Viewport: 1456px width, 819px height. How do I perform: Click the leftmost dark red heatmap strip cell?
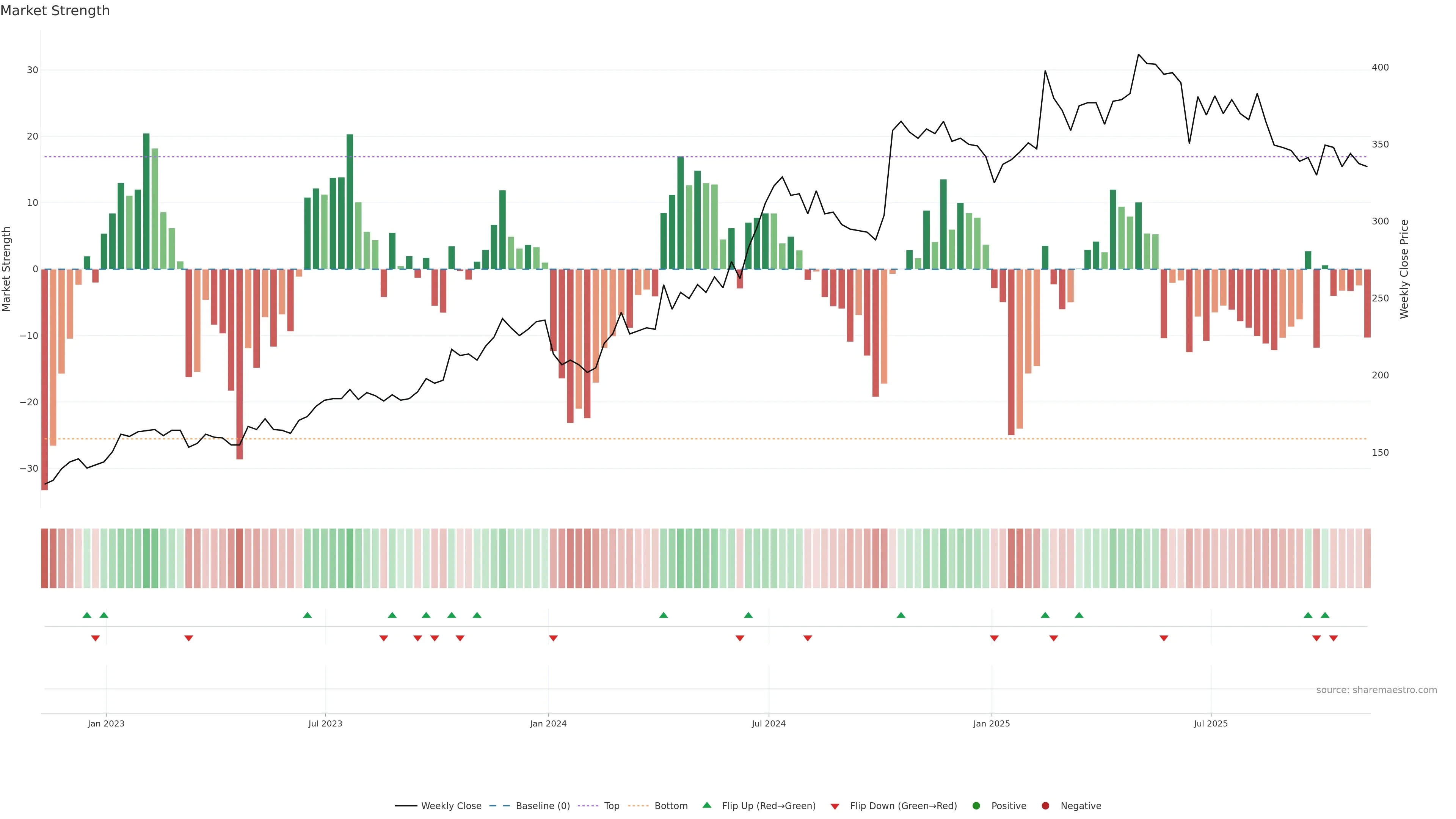point(44,558)
